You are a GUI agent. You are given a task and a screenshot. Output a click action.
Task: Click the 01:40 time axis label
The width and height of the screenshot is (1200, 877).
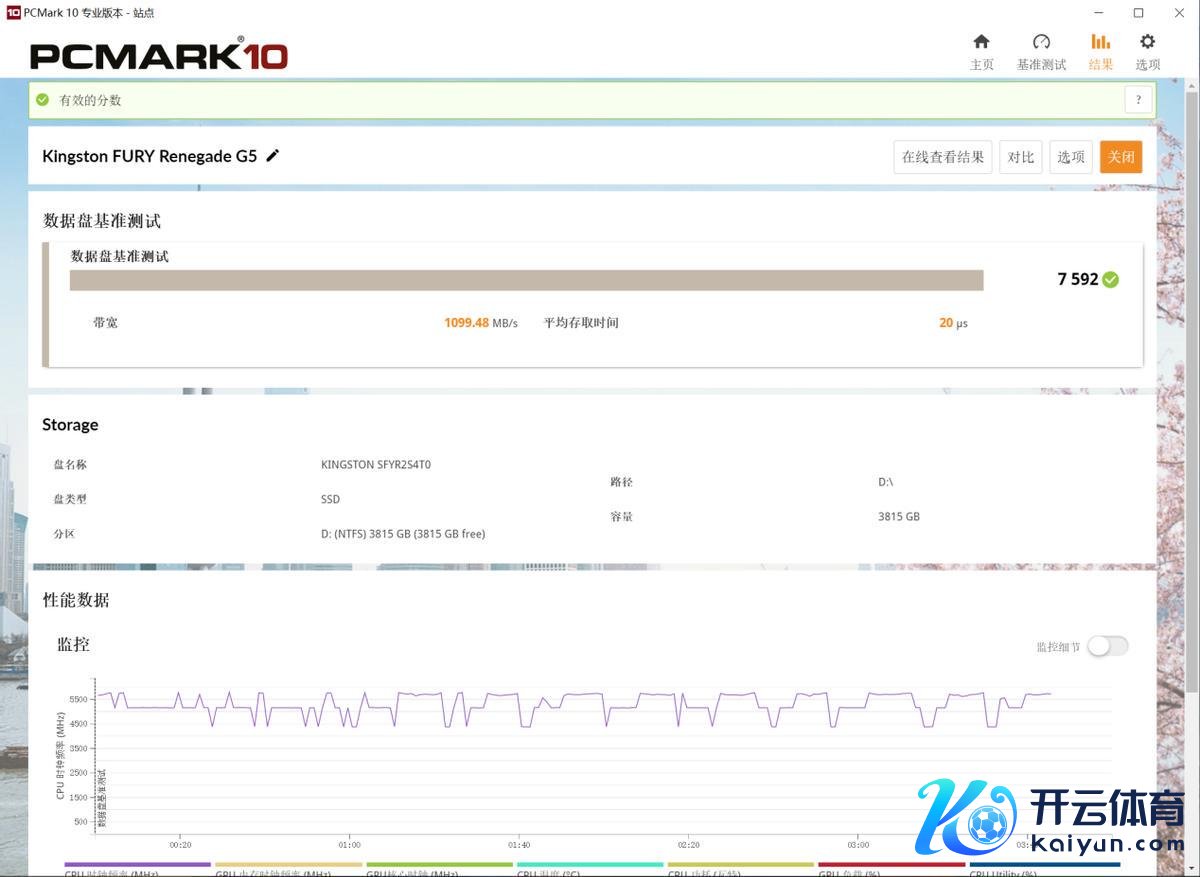pyautogui.click(x=518, y=845)
